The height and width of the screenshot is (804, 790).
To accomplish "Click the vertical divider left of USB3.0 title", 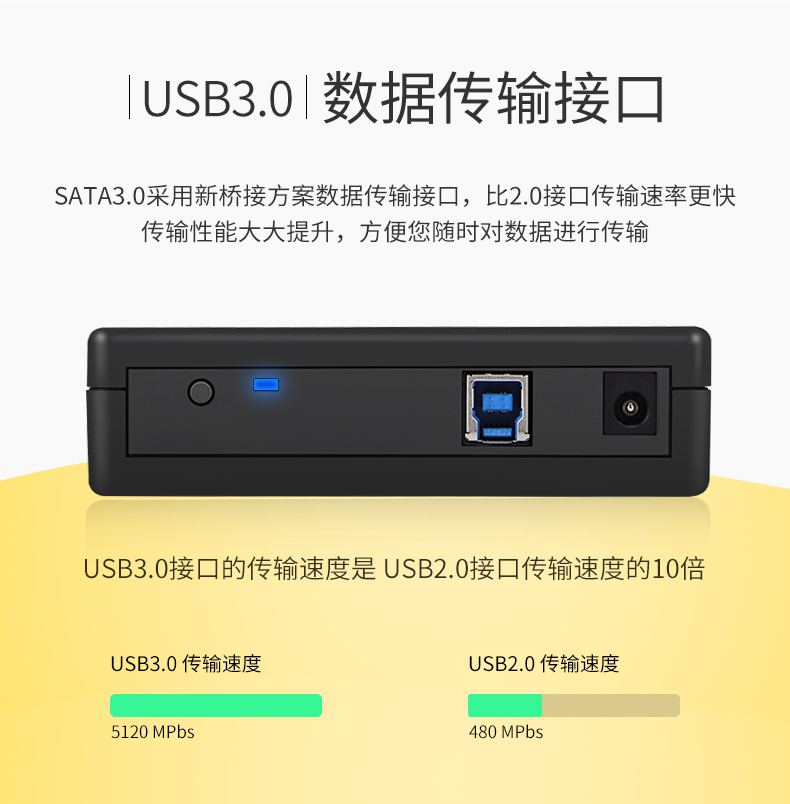I will click(x=129, y=97).
